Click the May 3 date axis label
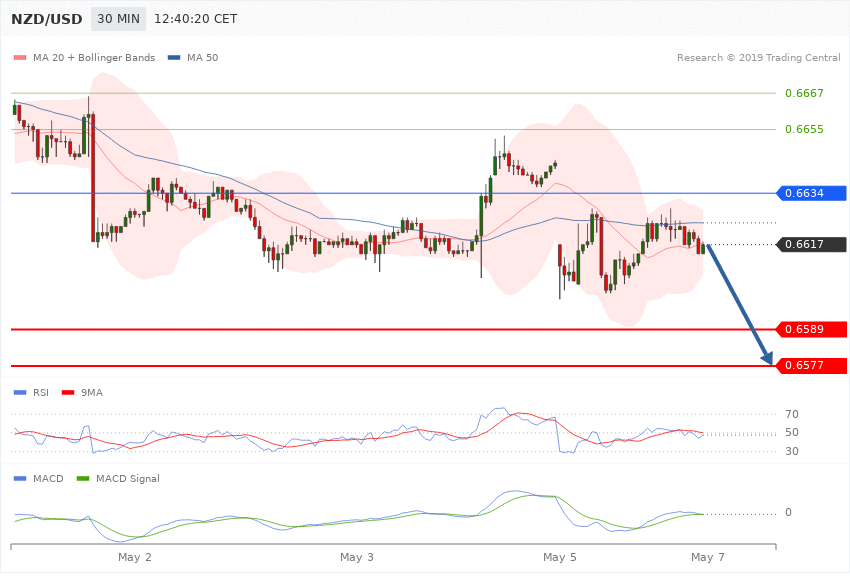The height and width of the screenshot is (576, 850). pyautogui.click(x=357, y=557)
